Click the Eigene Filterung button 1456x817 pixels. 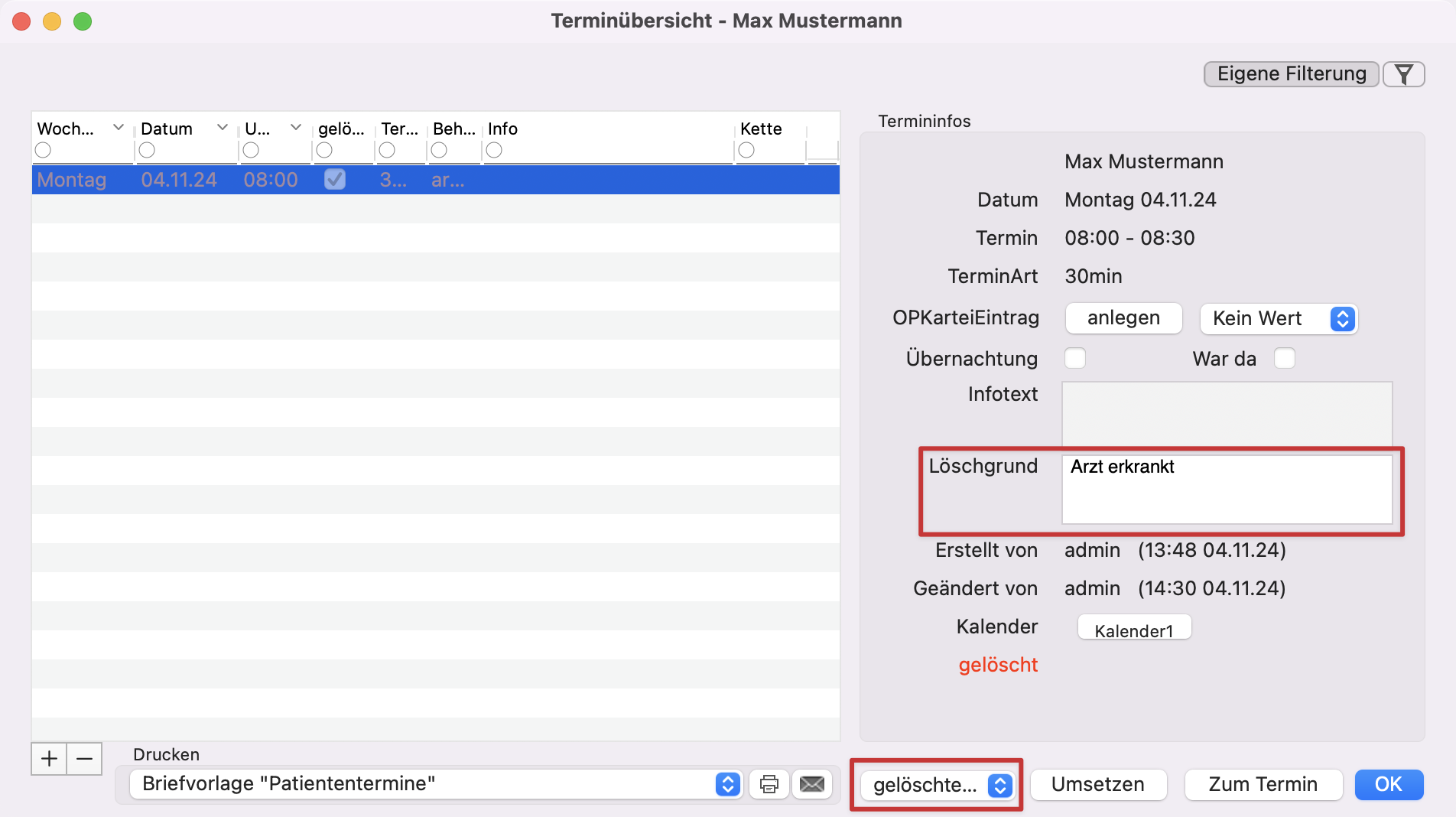click(1292, 74)
